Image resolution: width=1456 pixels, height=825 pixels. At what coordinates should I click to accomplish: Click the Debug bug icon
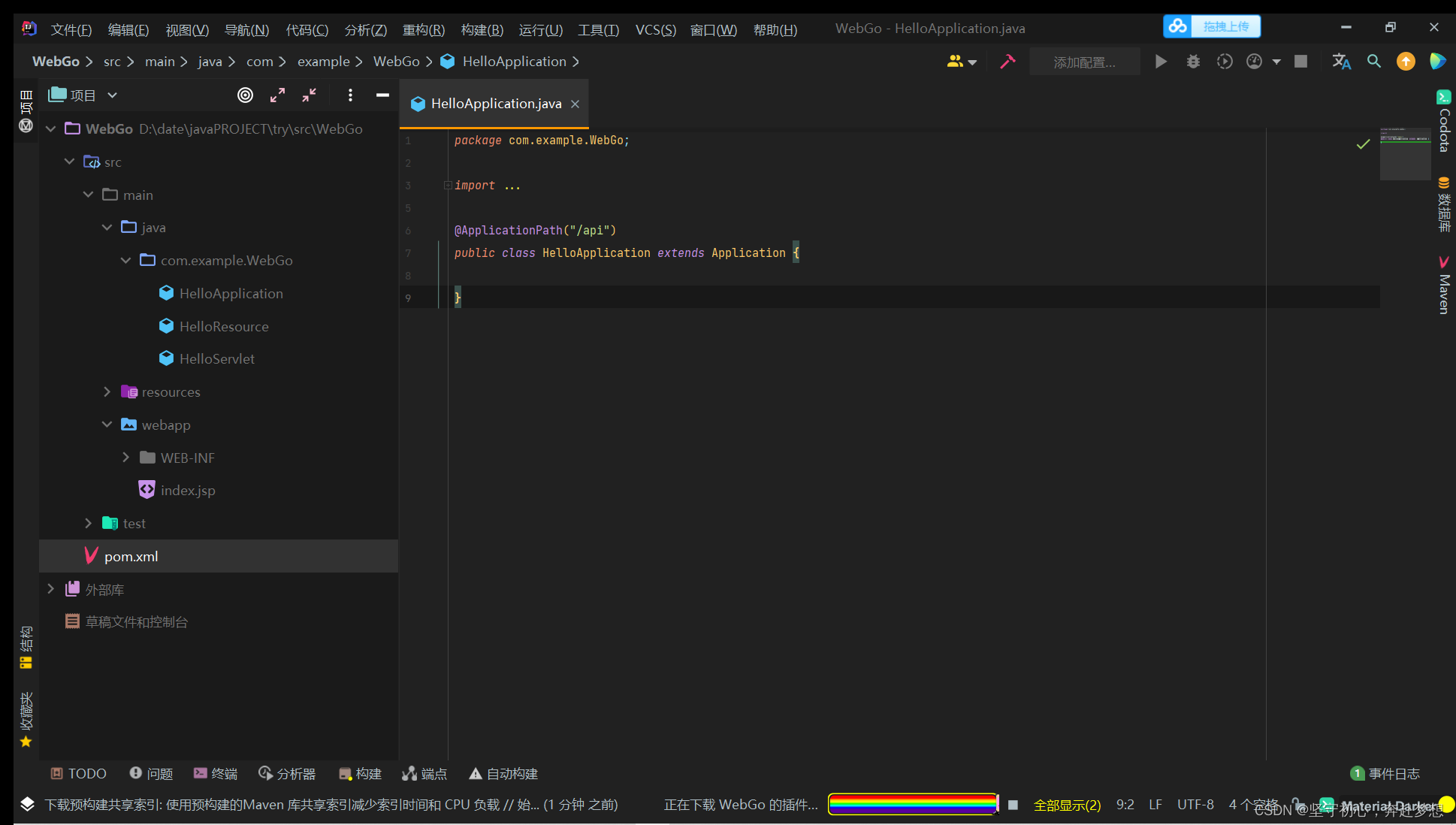pyautogui.click(x=1193, y=62)
